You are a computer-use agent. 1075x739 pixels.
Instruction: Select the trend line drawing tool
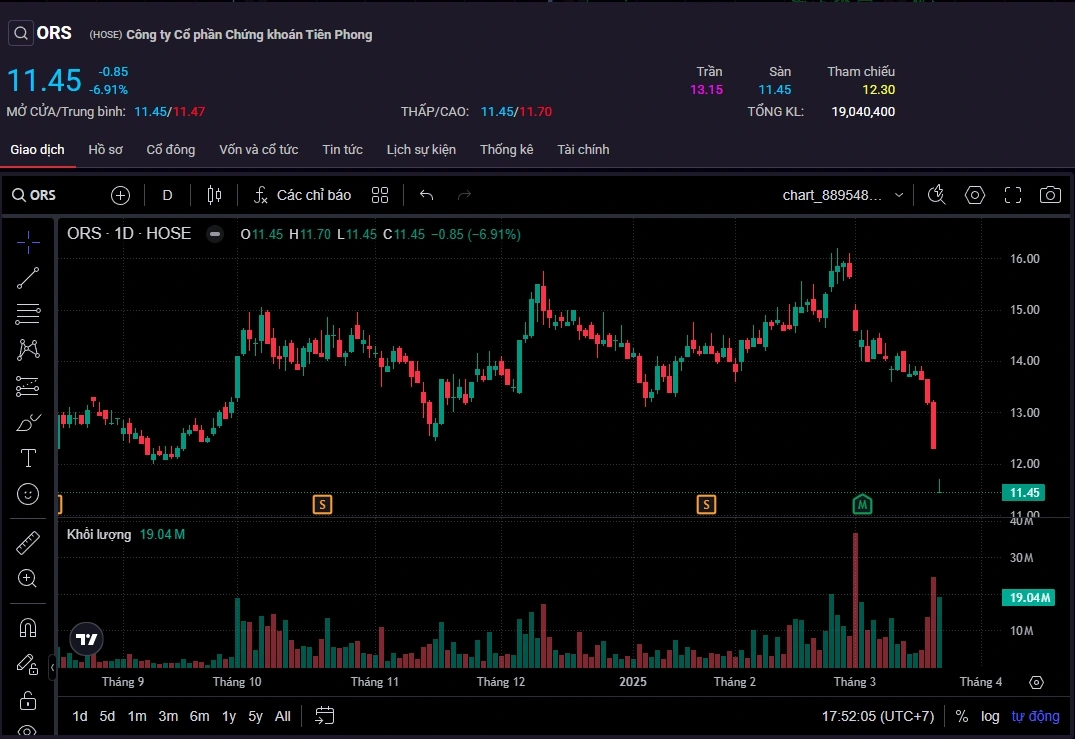[x=28, y=278]
